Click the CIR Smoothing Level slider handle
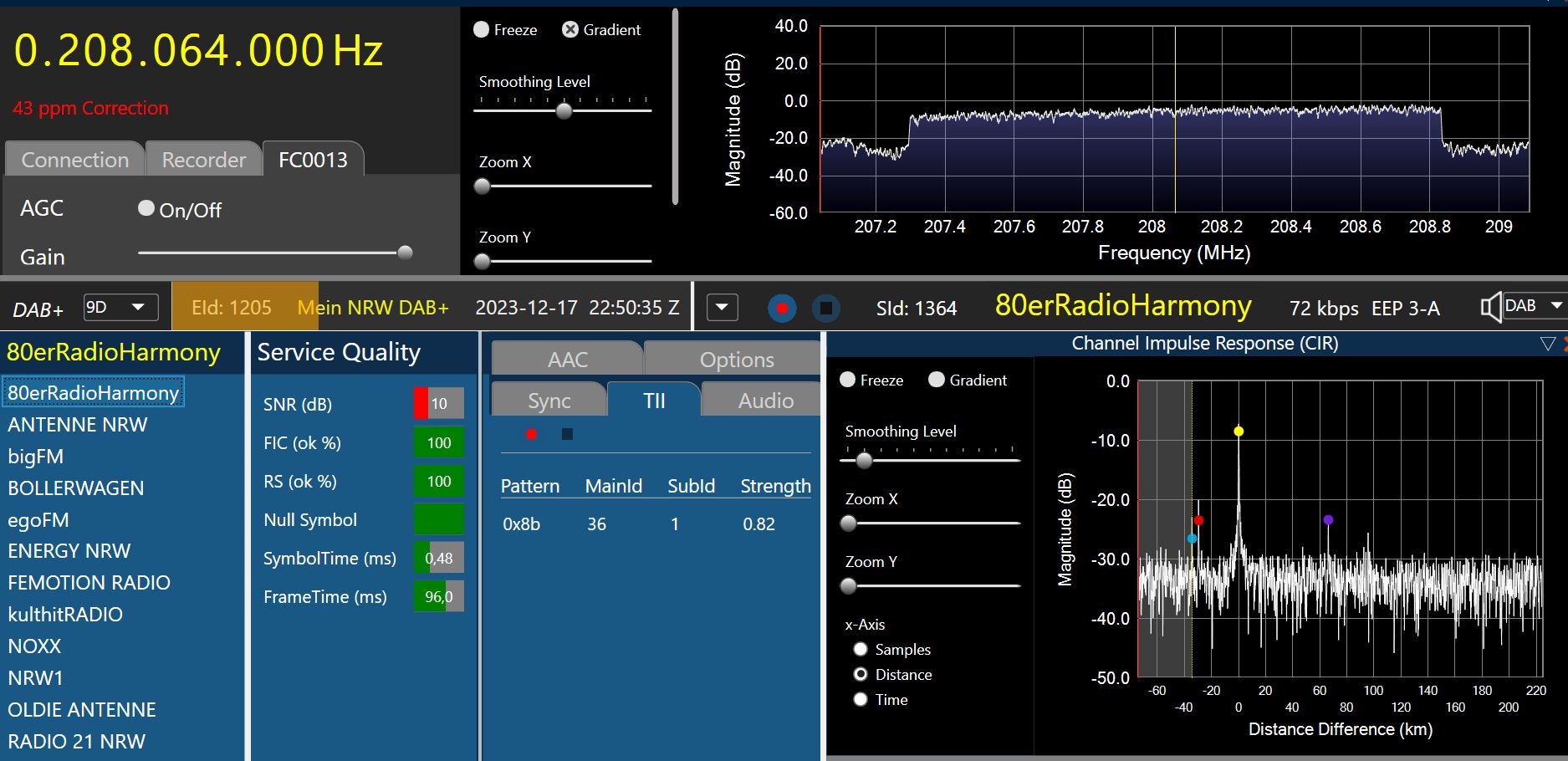This screenshot has height=761, width=1568. point(865,460)
